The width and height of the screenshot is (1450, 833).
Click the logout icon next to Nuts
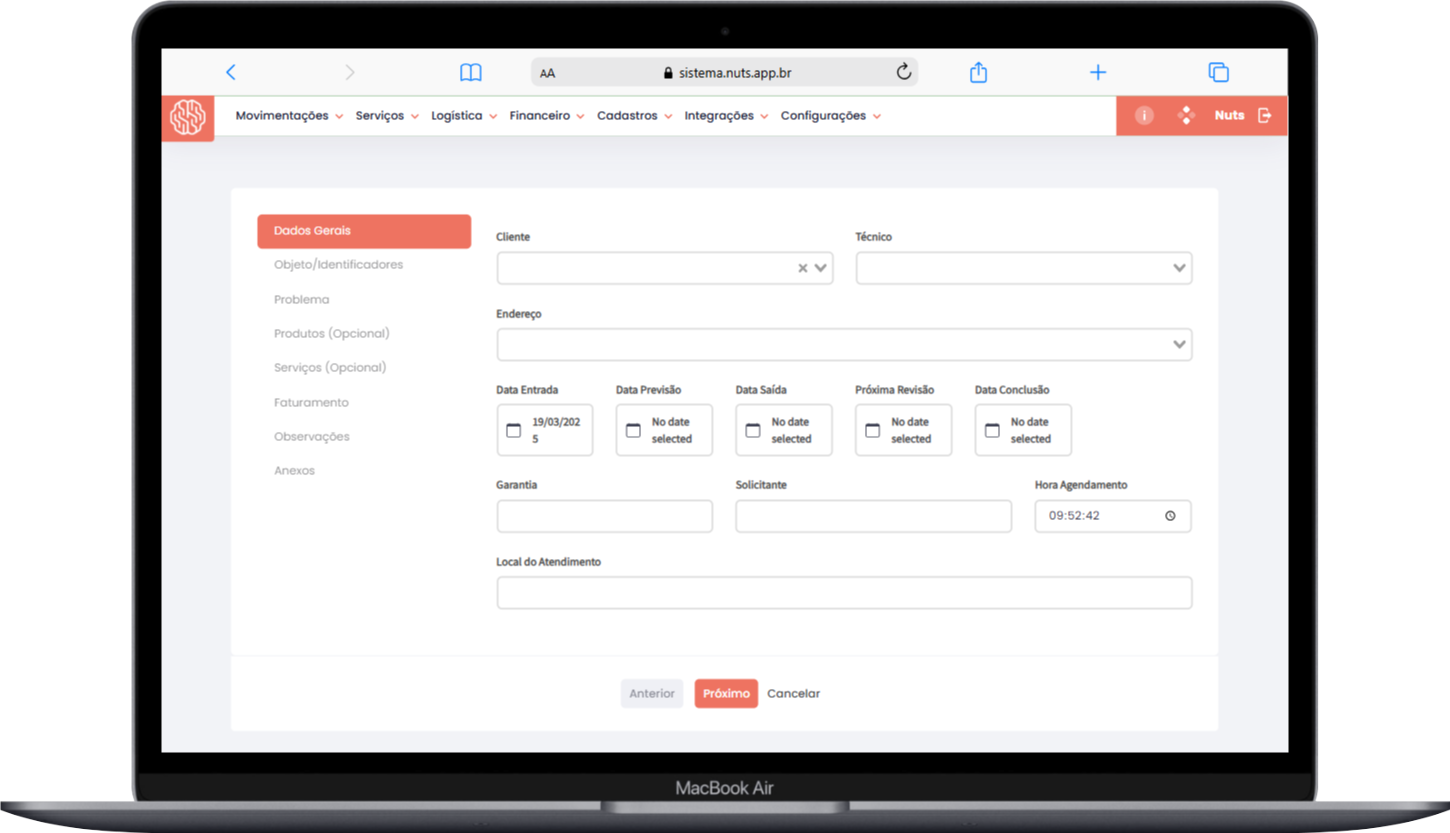click(1265, 116)
